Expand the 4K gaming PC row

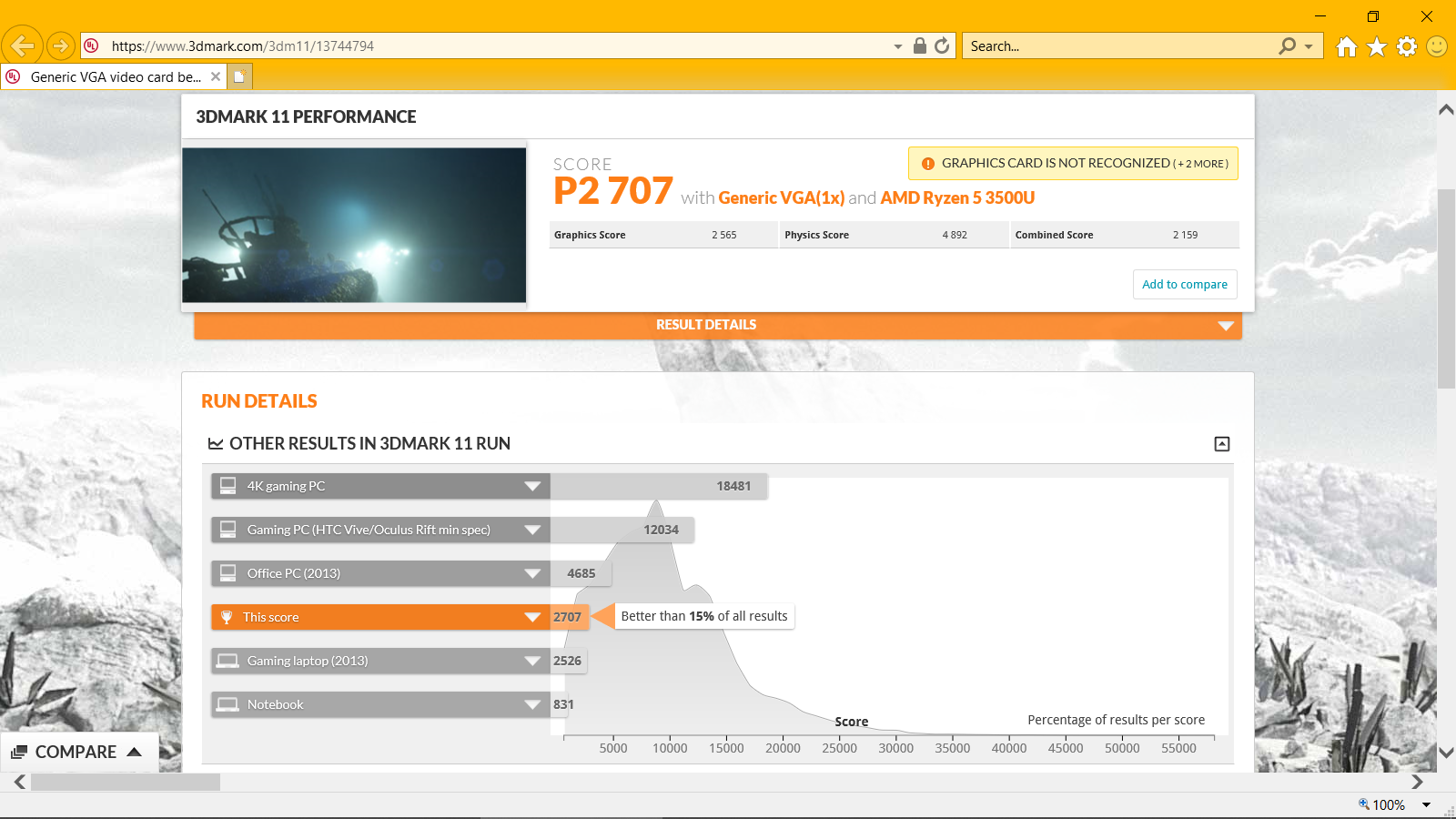[x=532, y=486]
